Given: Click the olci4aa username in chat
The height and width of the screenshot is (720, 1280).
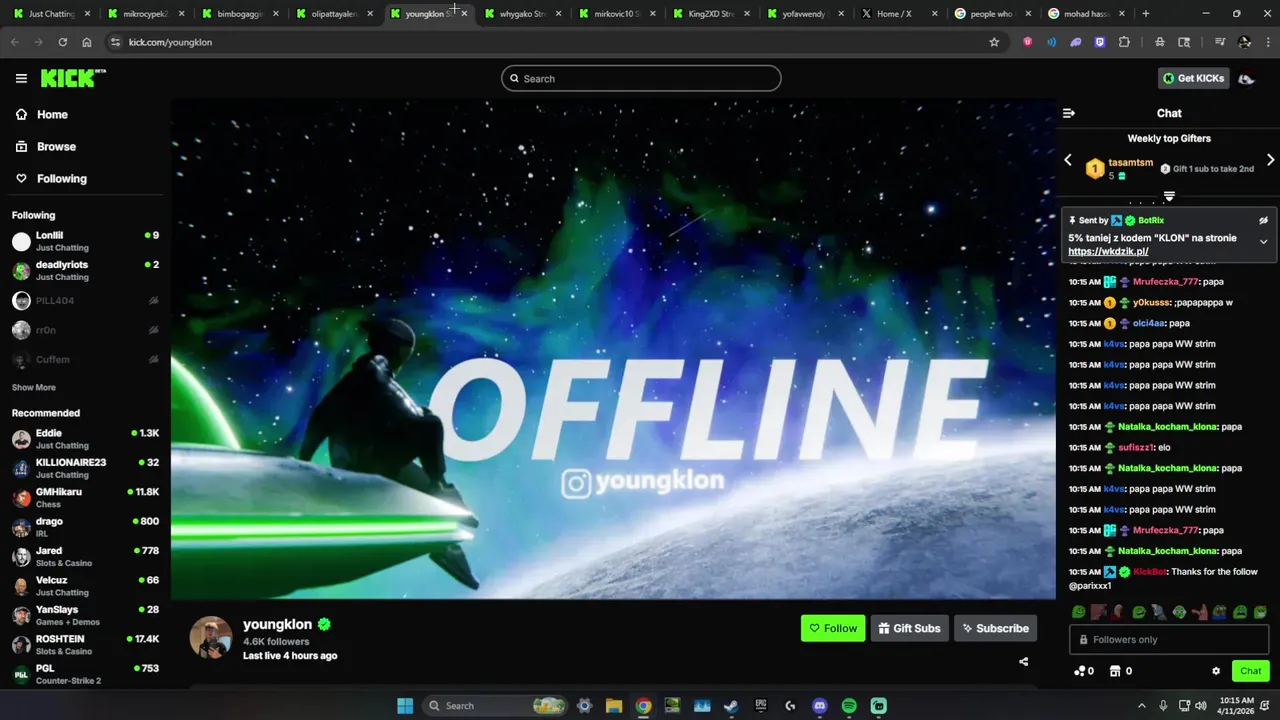Looking at the screenshot, I should pyautogui.click(x=1148, y=323).
